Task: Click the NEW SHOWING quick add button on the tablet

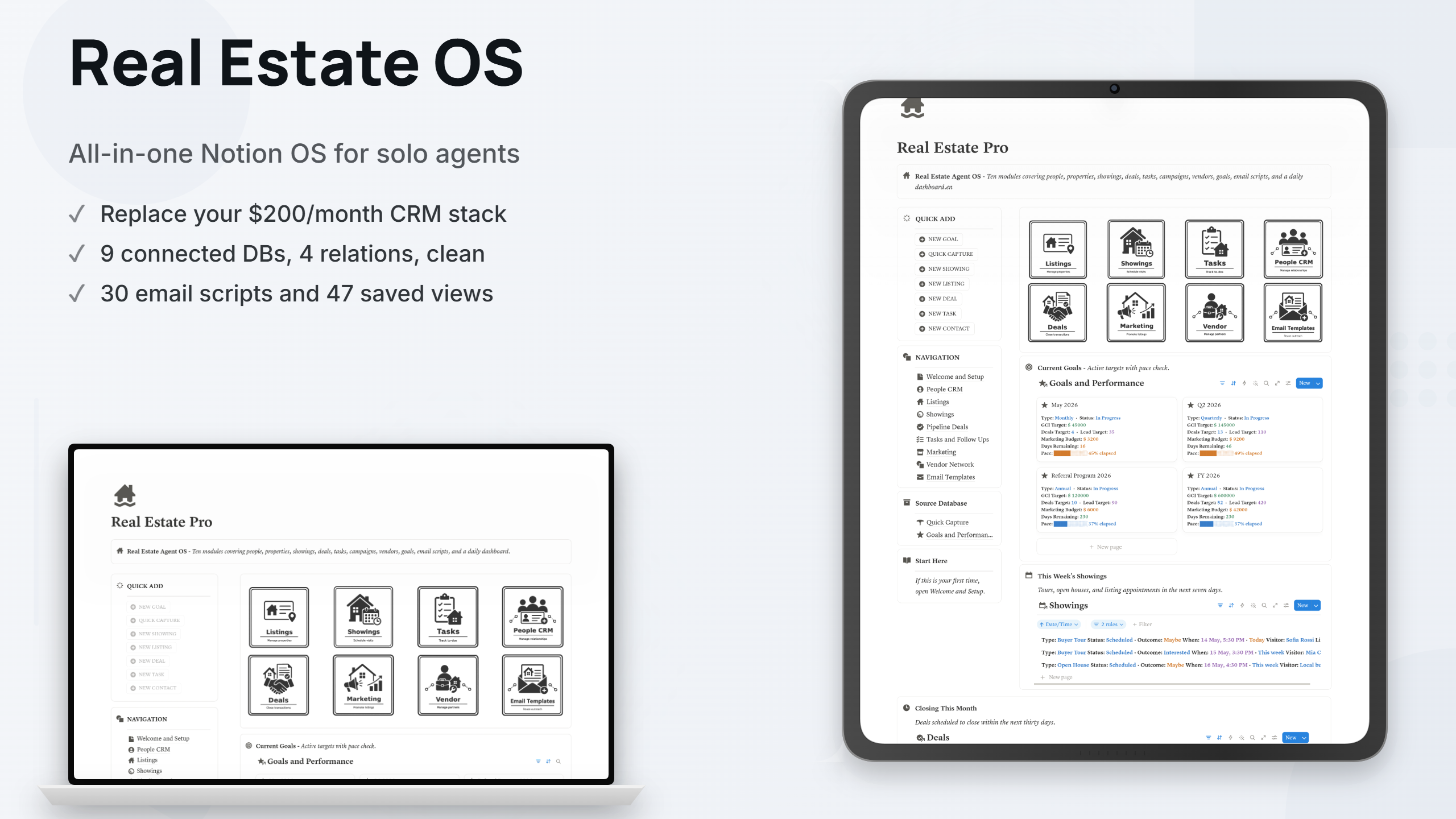Action: point(944,268)
